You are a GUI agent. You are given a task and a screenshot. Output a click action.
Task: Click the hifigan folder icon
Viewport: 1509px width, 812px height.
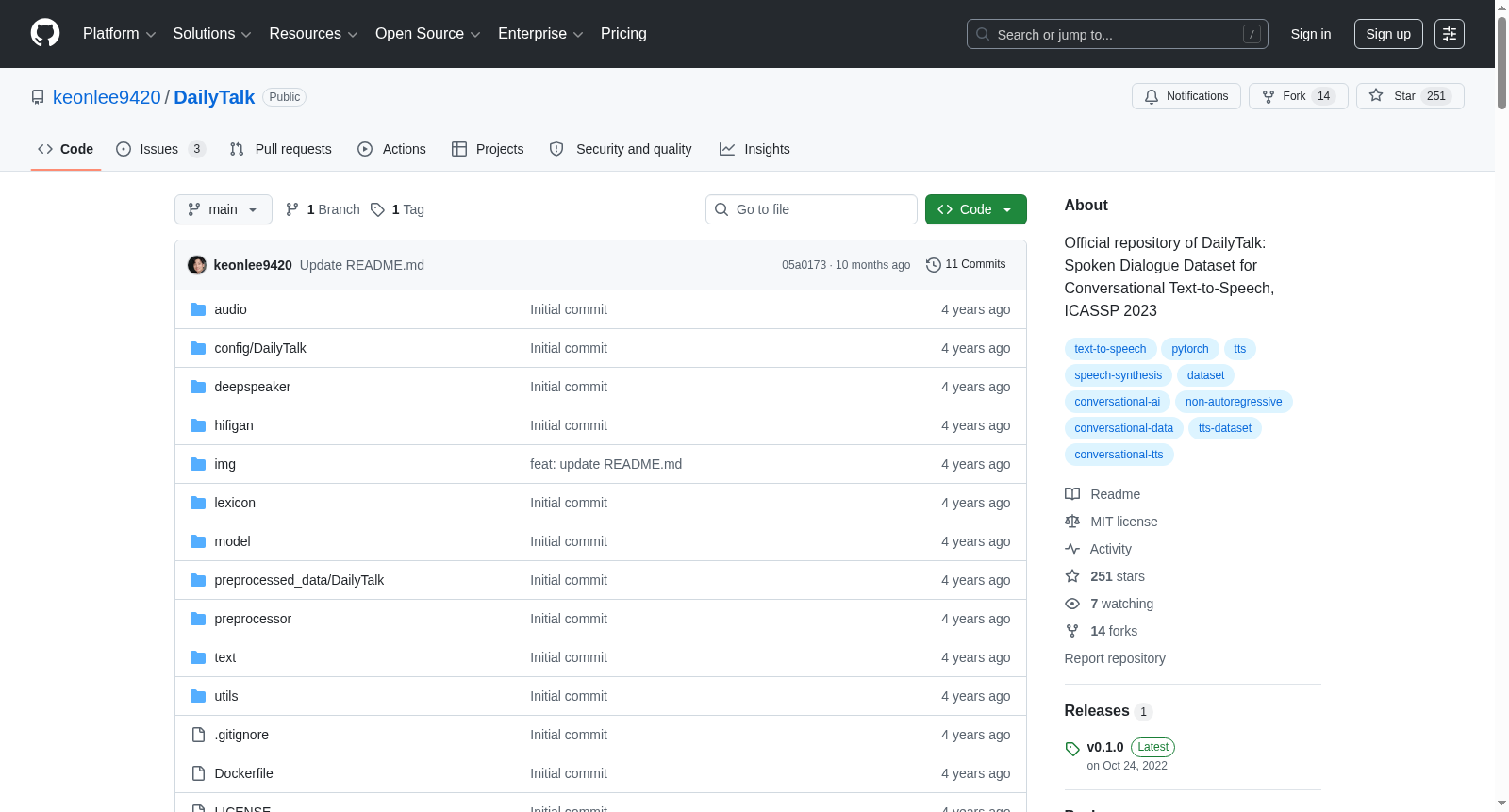(198, 425)
